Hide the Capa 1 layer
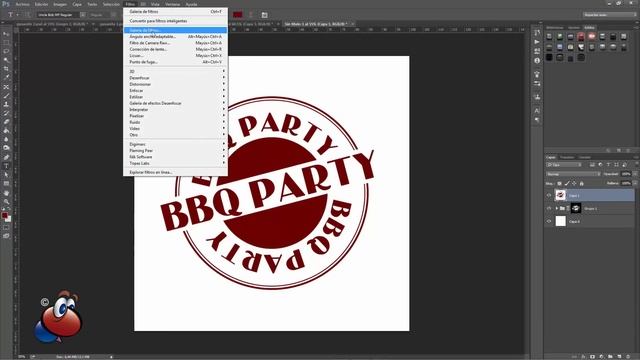The width and height of the screenshot is (640, 360). [x=549, y=195]
